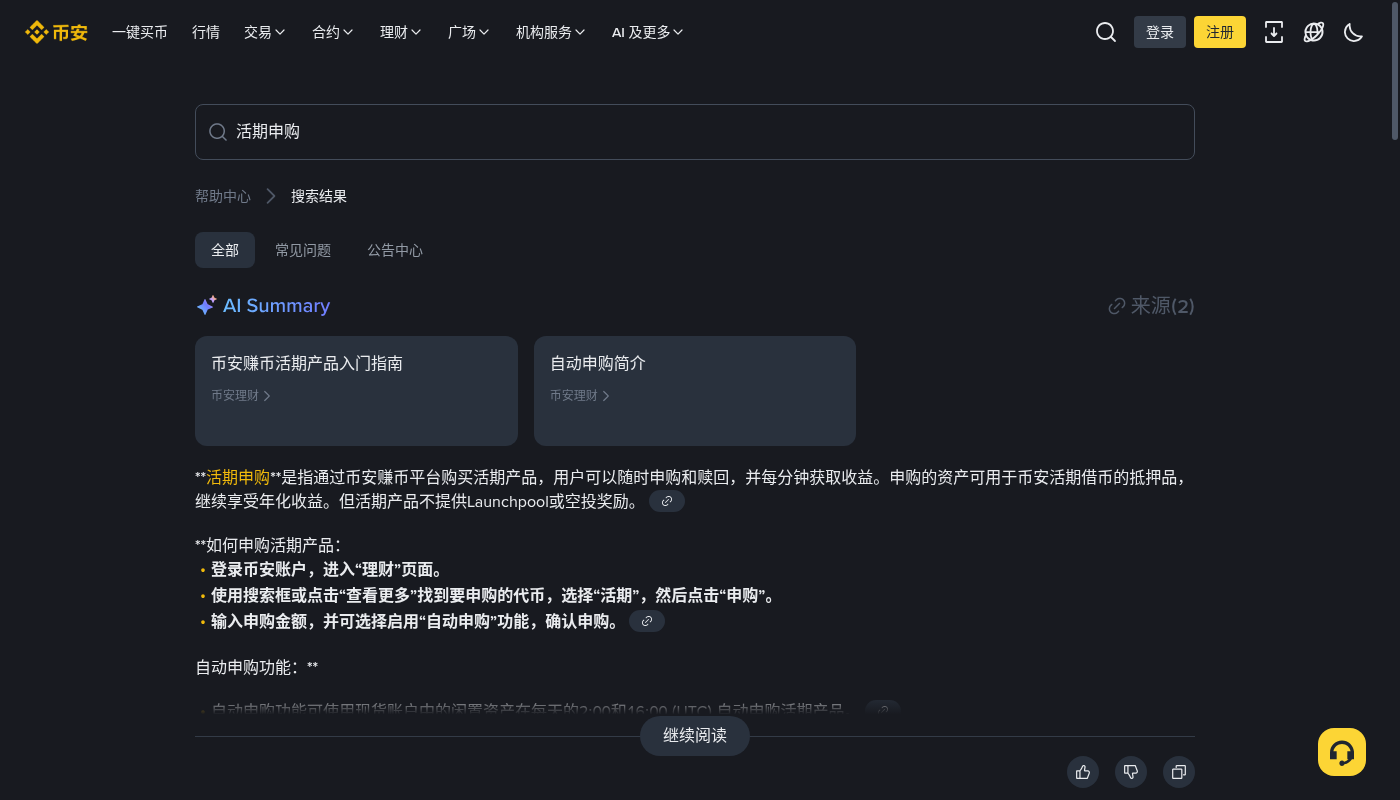Click the 登录 button

tap(1160, 32)
